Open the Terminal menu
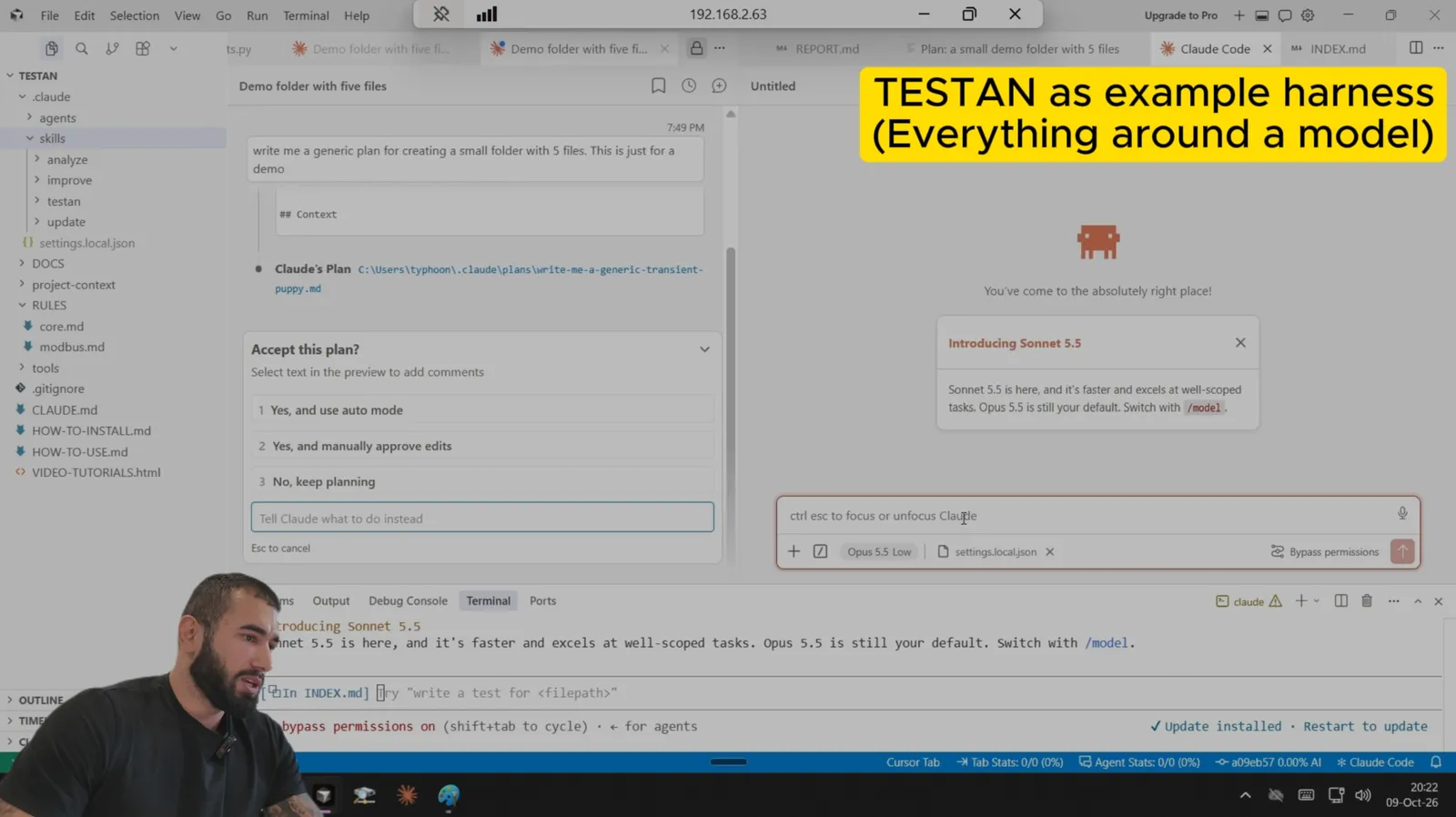Screen dimensions: 1456x817 tap(306, 15)
